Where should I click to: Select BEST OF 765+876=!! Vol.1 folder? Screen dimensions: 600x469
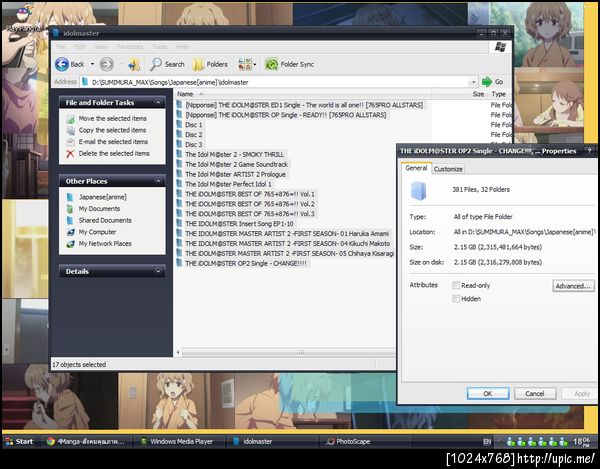[x=250, y=194]
